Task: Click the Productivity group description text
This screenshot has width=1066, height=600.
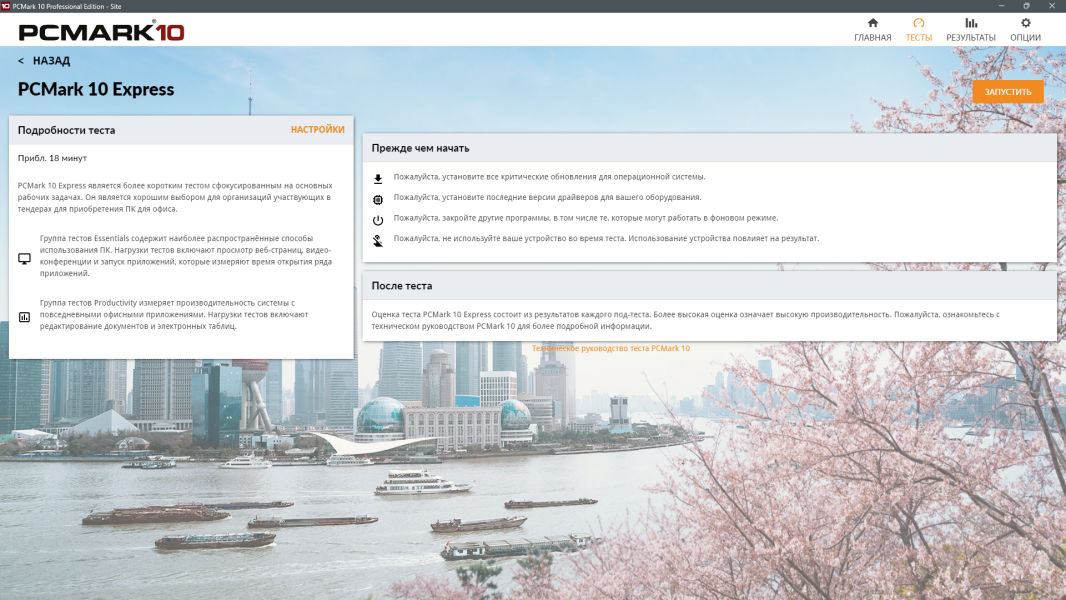Action: coord(174,315)
